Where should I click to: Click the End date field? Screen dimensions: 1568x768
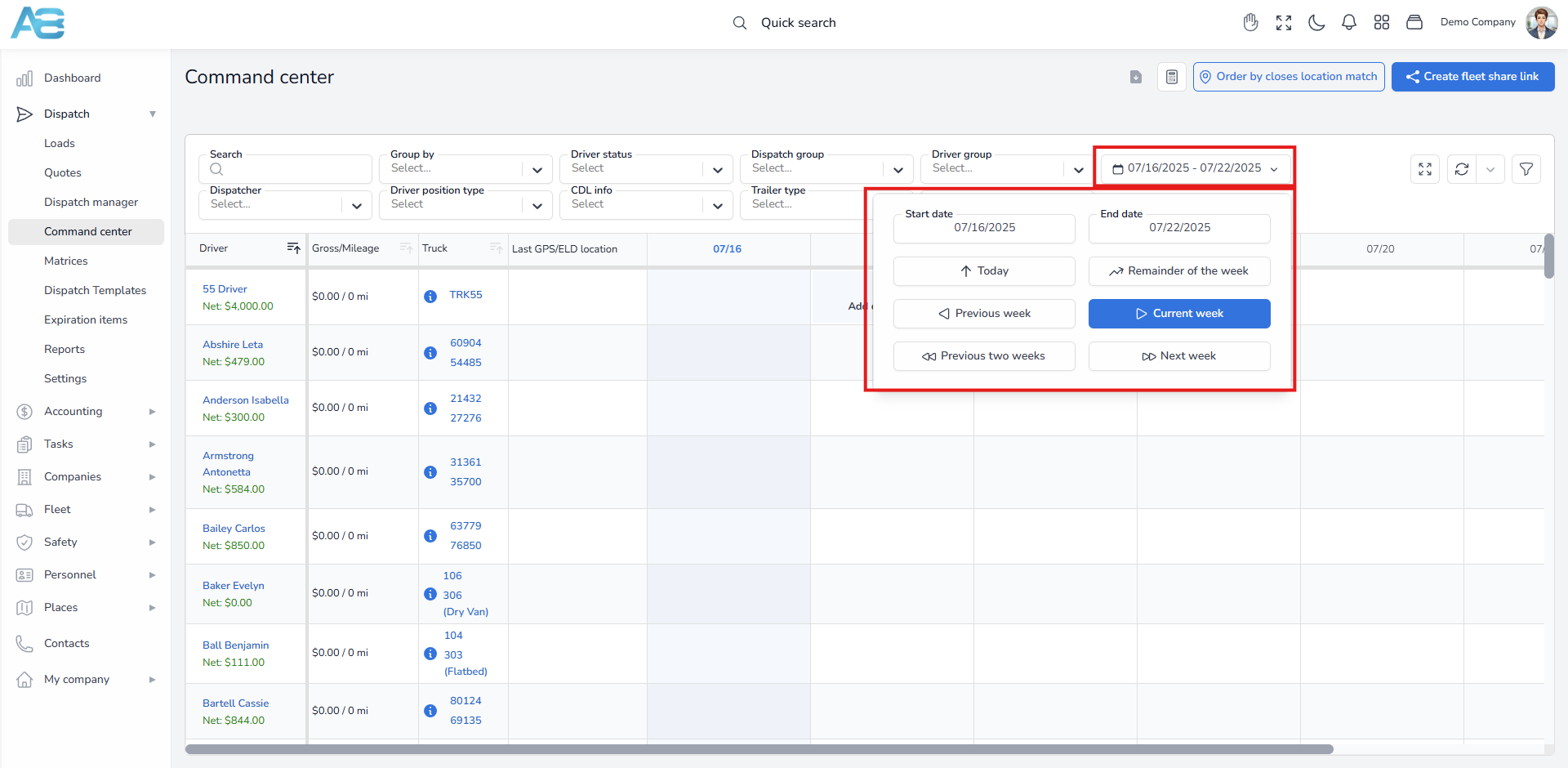point(1179,228)
